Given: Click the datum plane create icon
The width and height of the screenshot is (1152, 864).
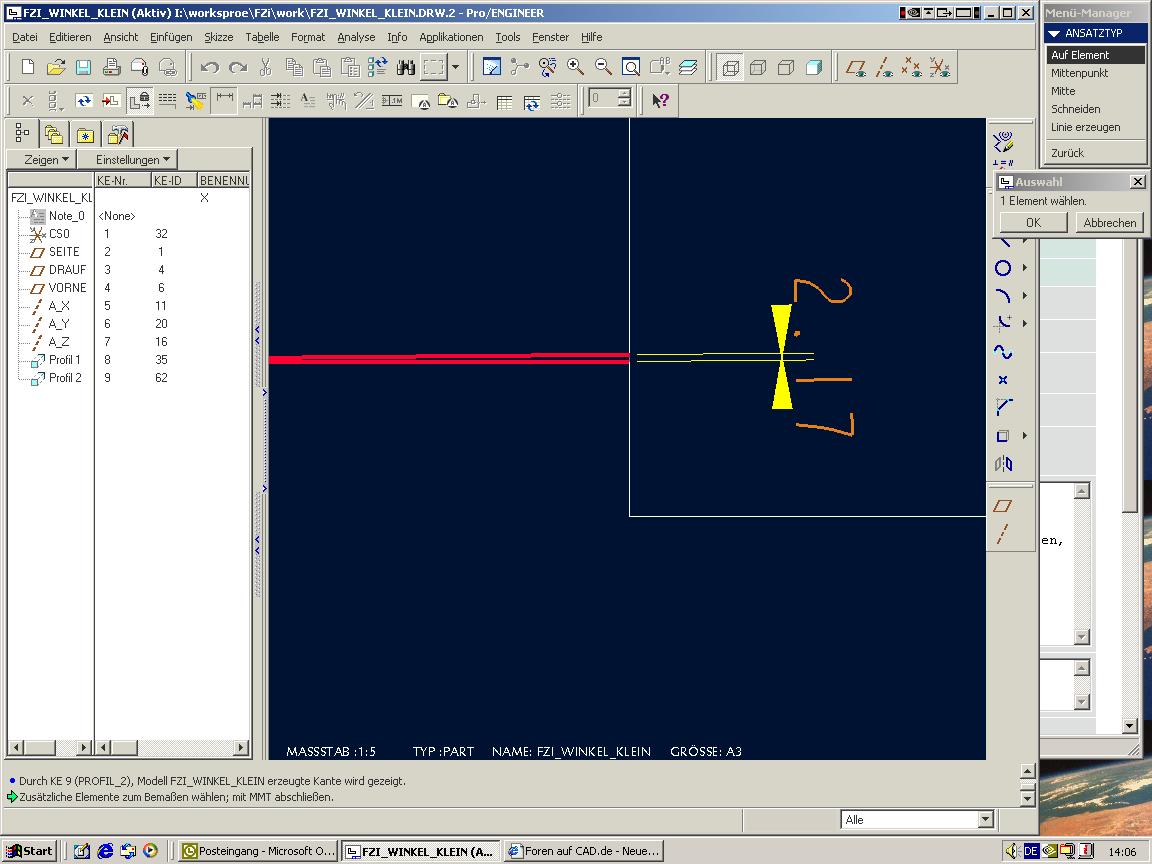Looking at the screenshot, I should [1003, 506].
